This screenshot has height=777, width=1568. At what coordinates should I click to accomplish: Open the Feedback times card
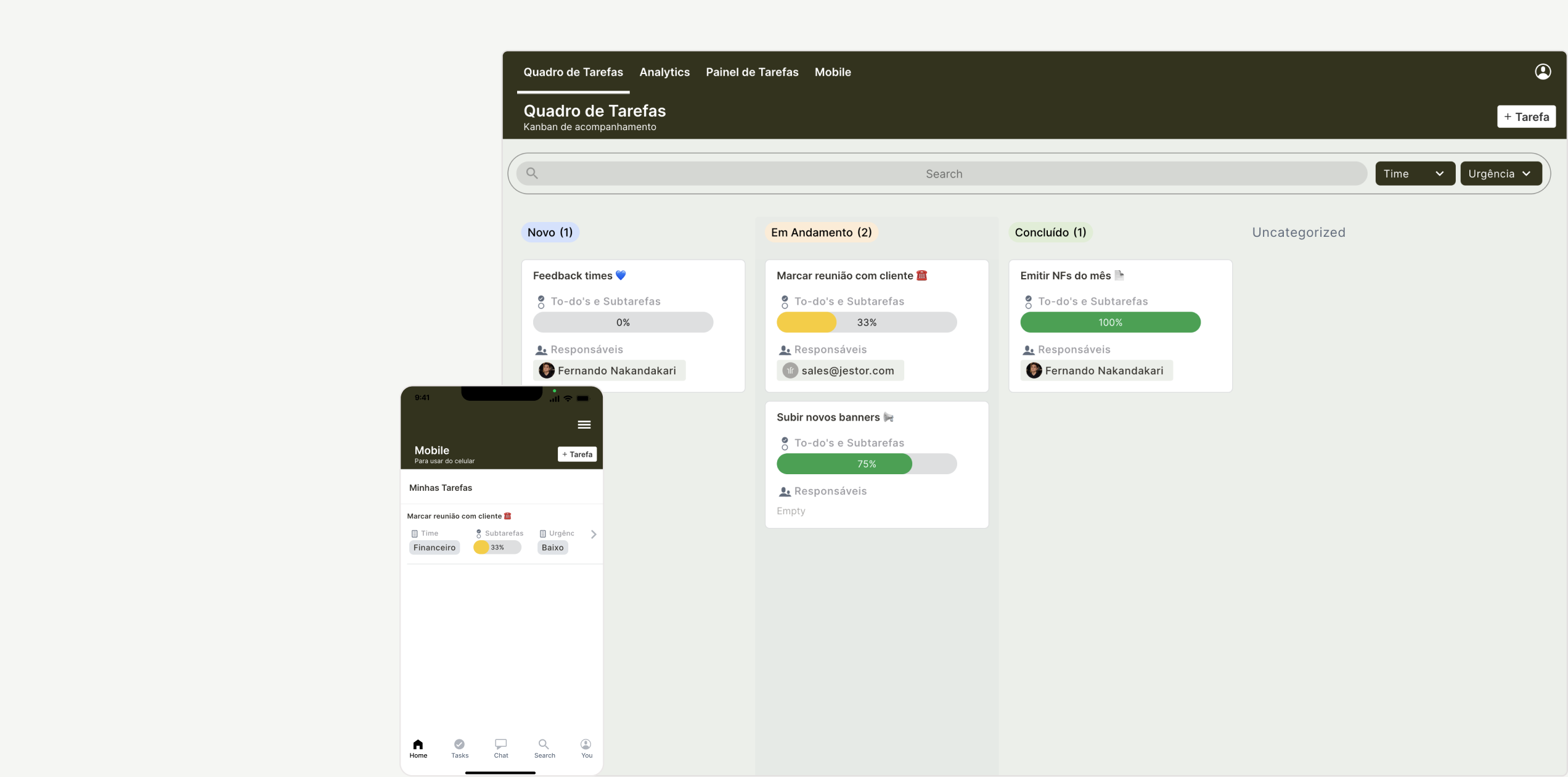tap(573, 276)
